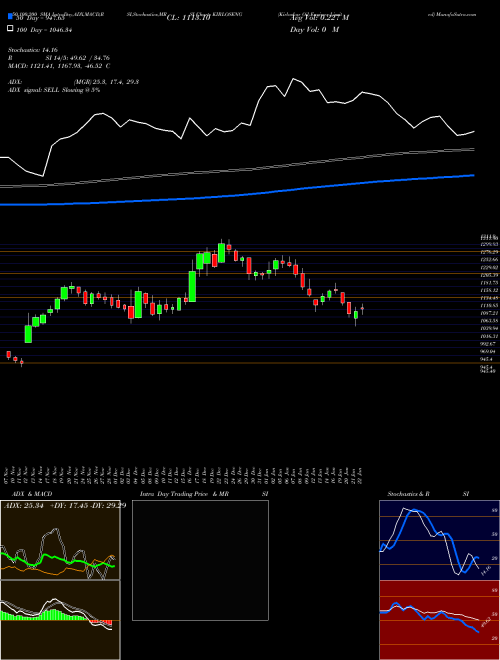Viewport: 500px width, 660px height.
Task: Click the 969.04 price level on the axis
Action: 489,351
